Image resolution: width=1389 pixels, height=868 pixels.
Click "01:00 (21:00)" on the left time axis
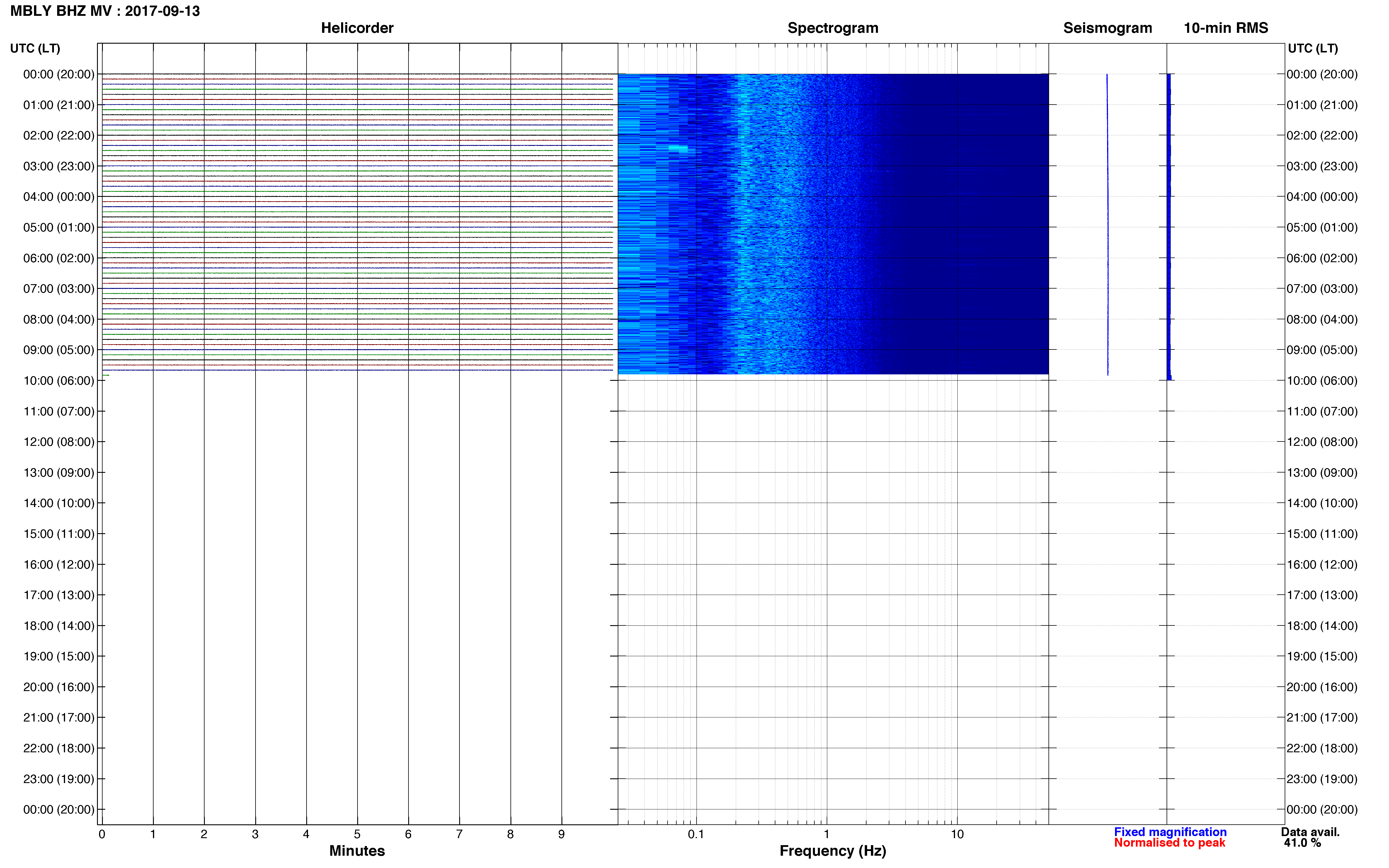pyautogui.click(x=59, y=105)
